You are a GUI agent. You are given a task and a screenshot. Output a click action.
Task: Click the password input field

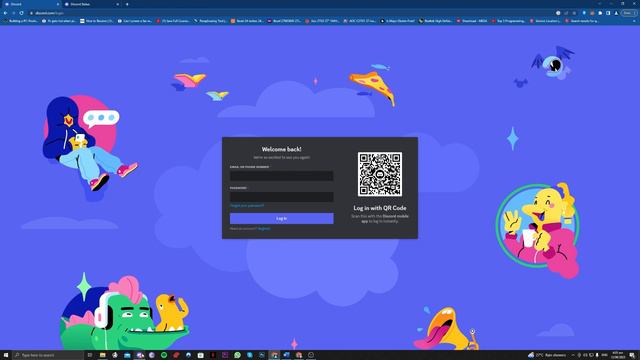tap(281, 197)
